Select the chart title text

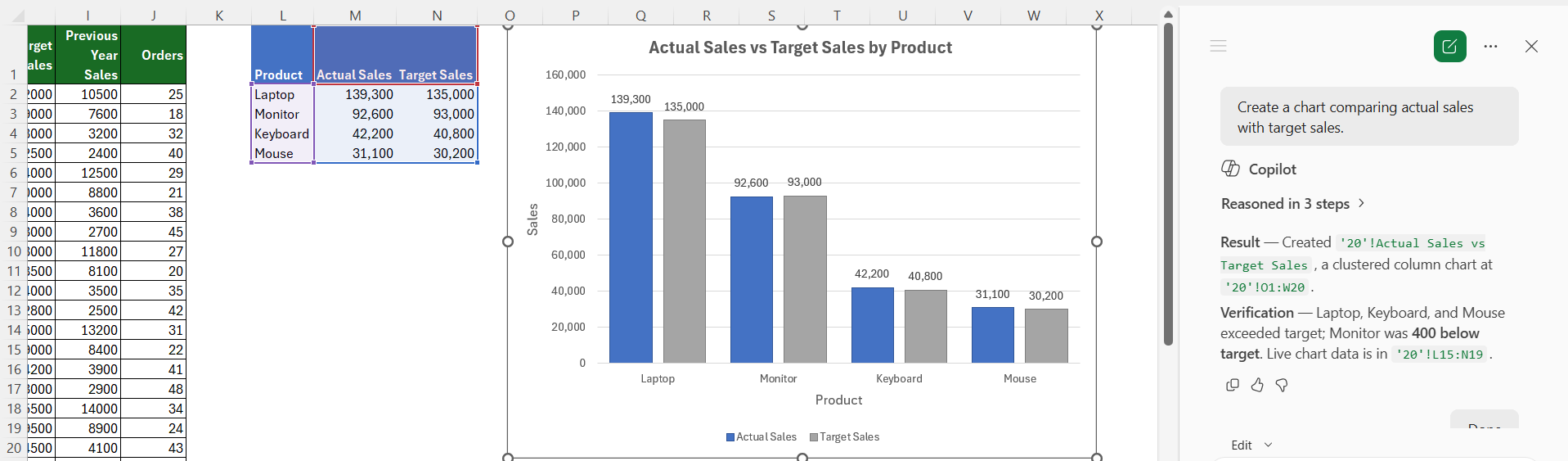click(800, 47)
